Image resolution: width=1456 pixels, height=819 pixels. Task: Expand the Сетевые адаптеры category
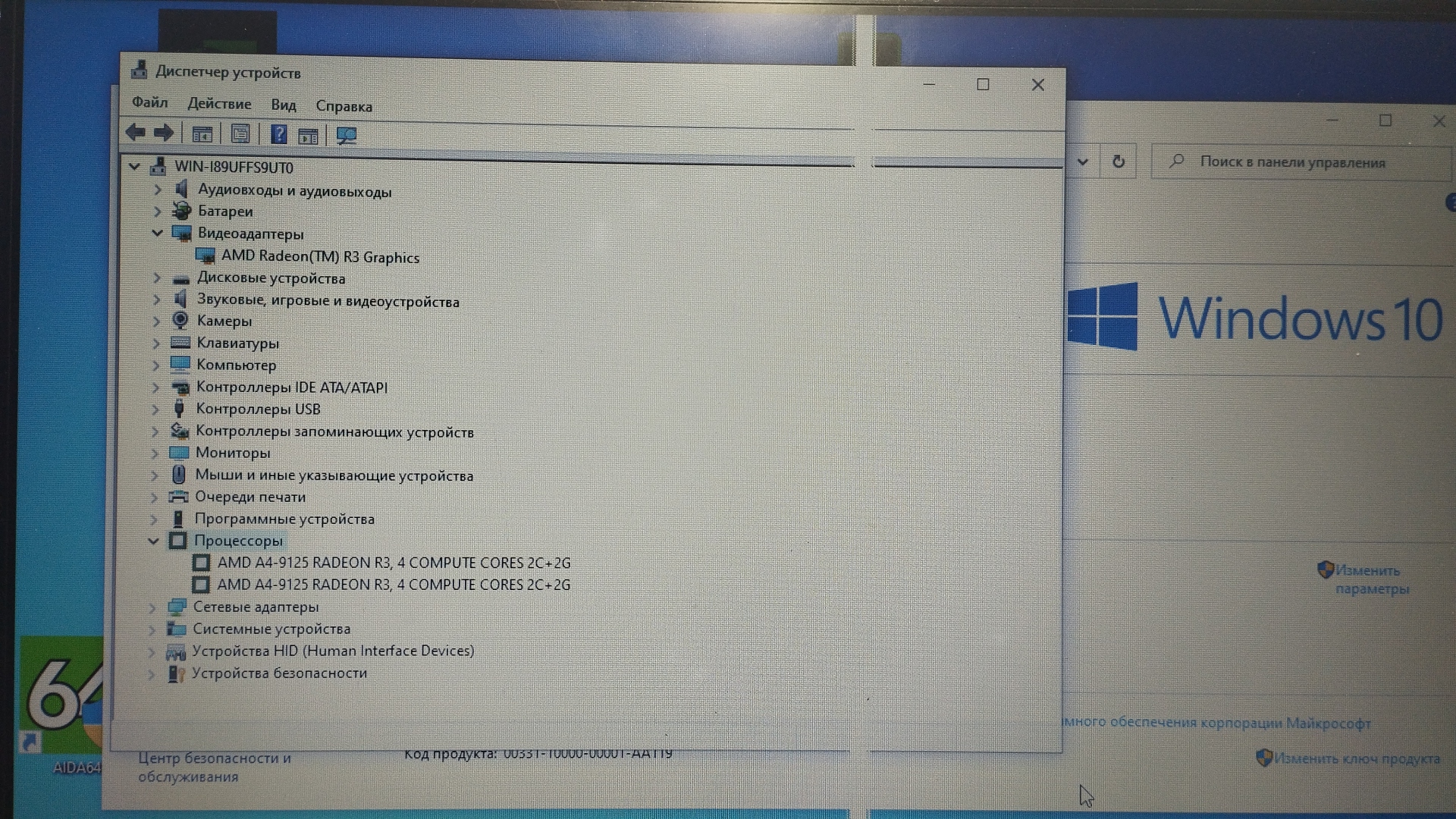(x=152, y=607)
